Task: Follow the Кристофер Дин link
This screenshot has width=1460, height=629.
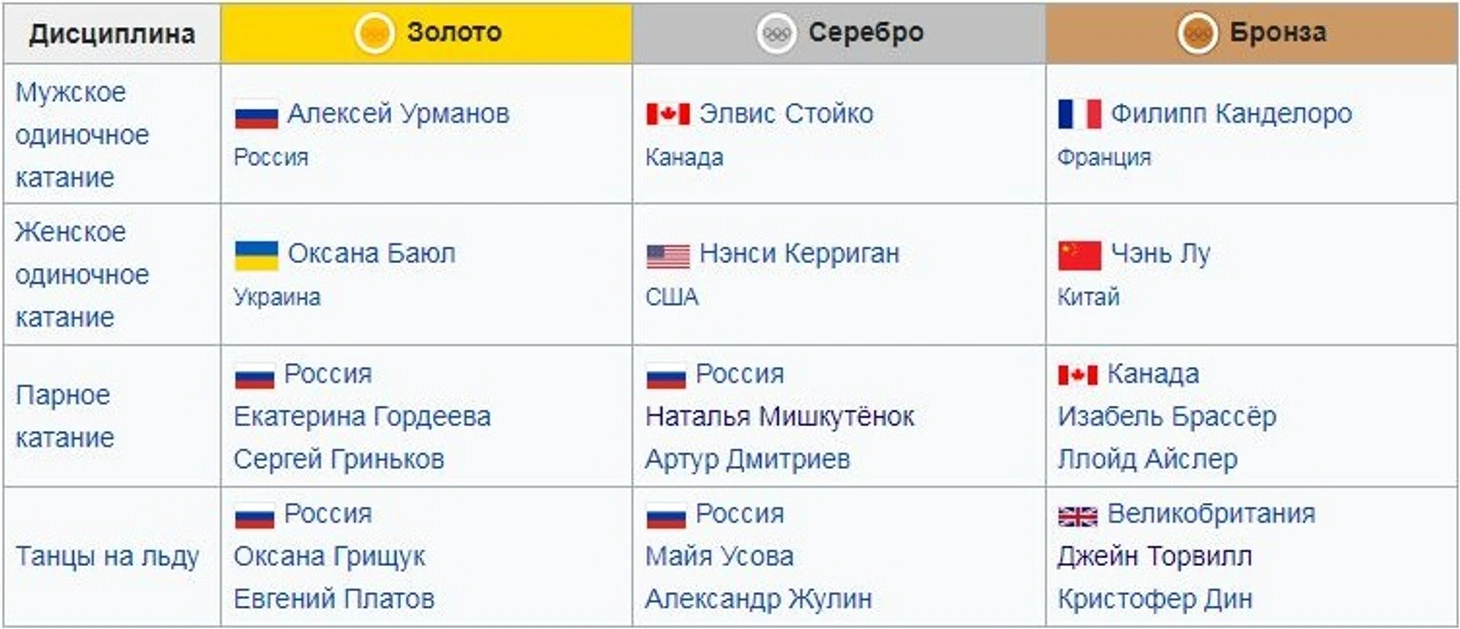Action: tap(1155, 599)
